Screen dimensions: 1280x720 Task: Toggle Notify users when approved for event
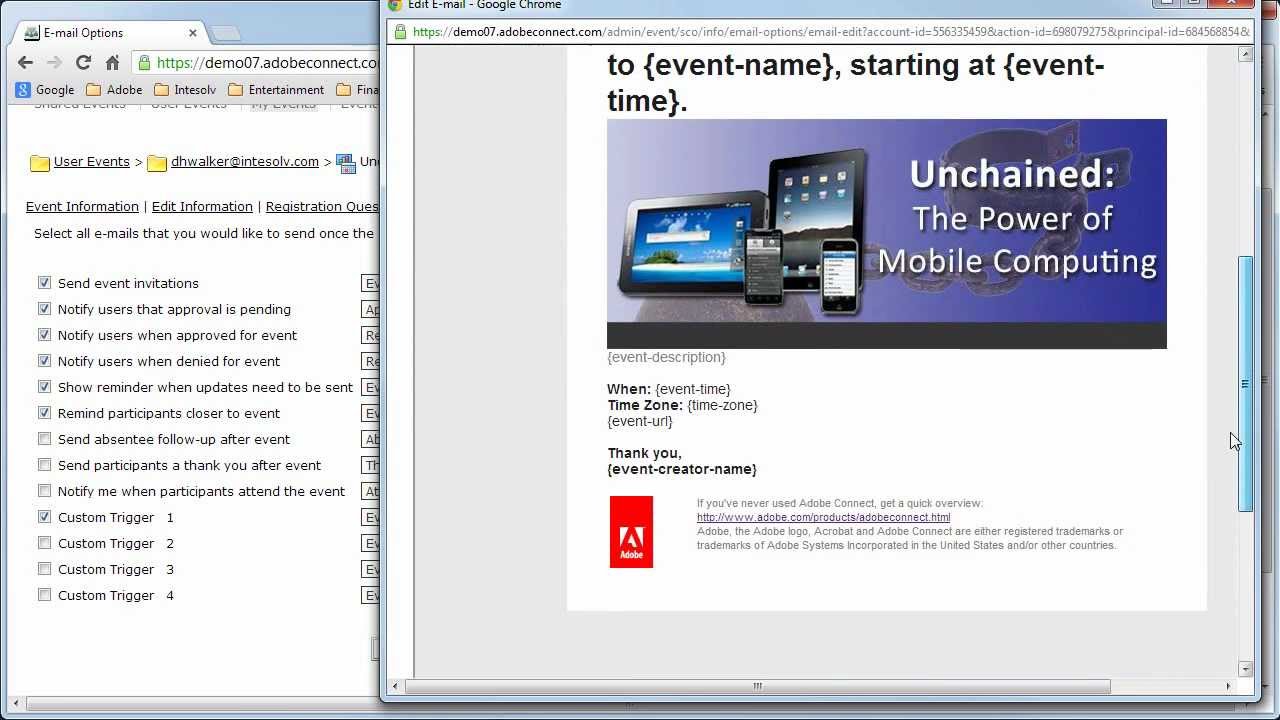tap(44, 335)
